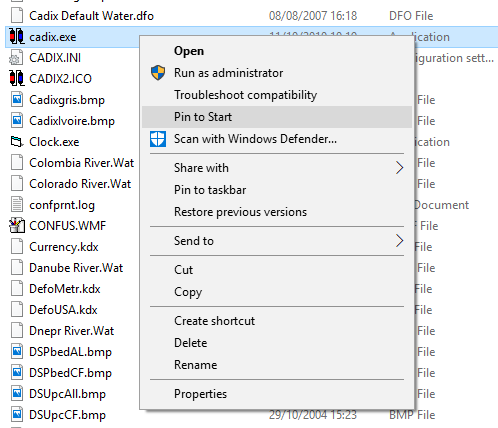Select the confprnt.log document icon
This screenshot has width=498, height=428.
(17, 205)
